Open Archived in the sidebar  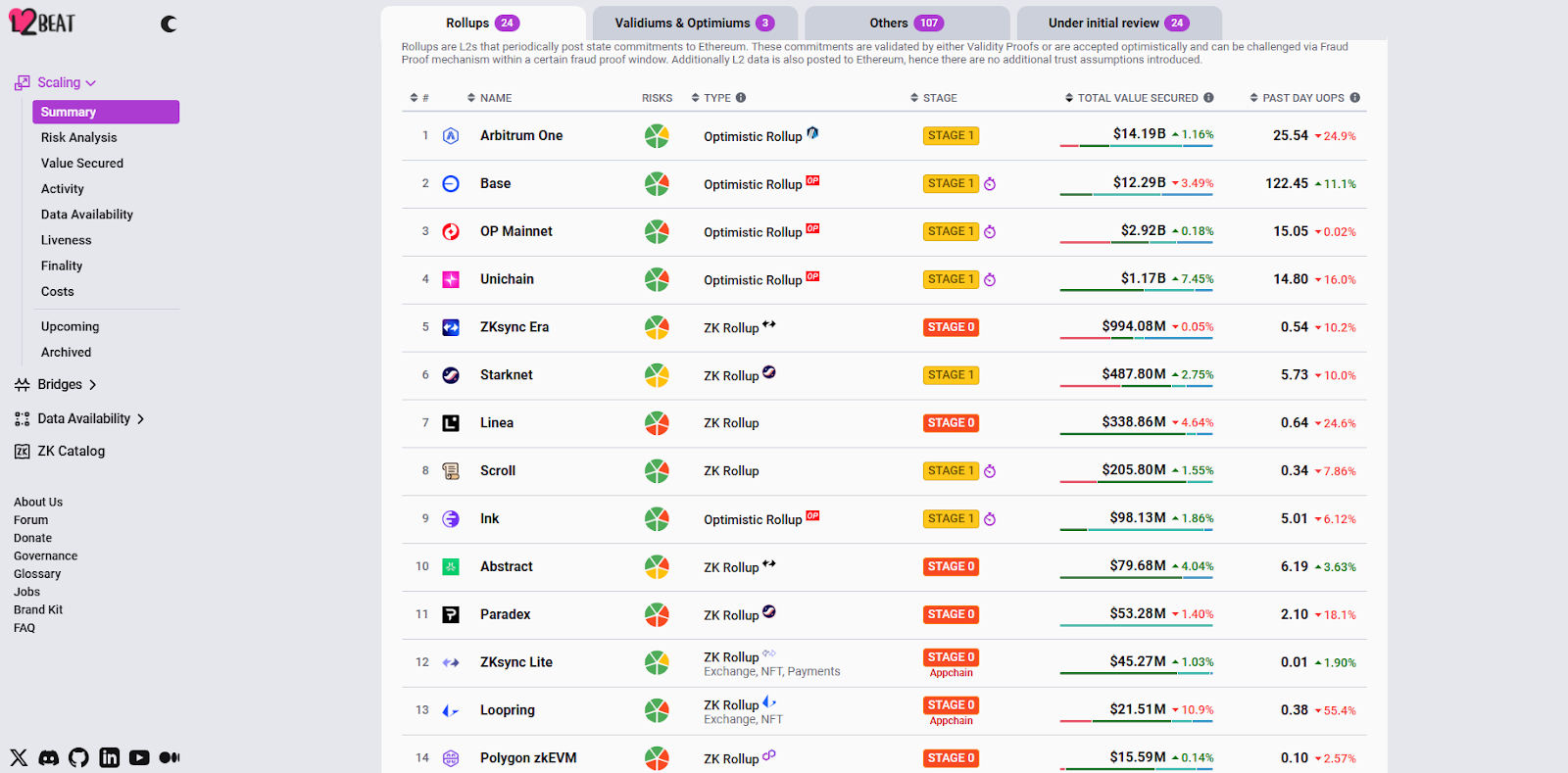66,353
